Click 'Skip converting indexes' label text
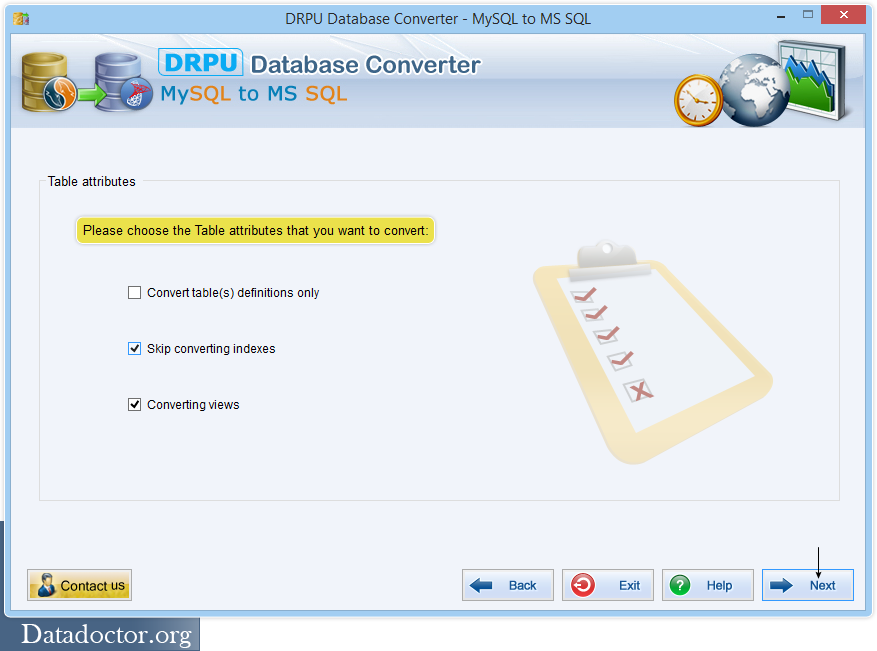Screen dimensions: 877x651 coord(211,348)
